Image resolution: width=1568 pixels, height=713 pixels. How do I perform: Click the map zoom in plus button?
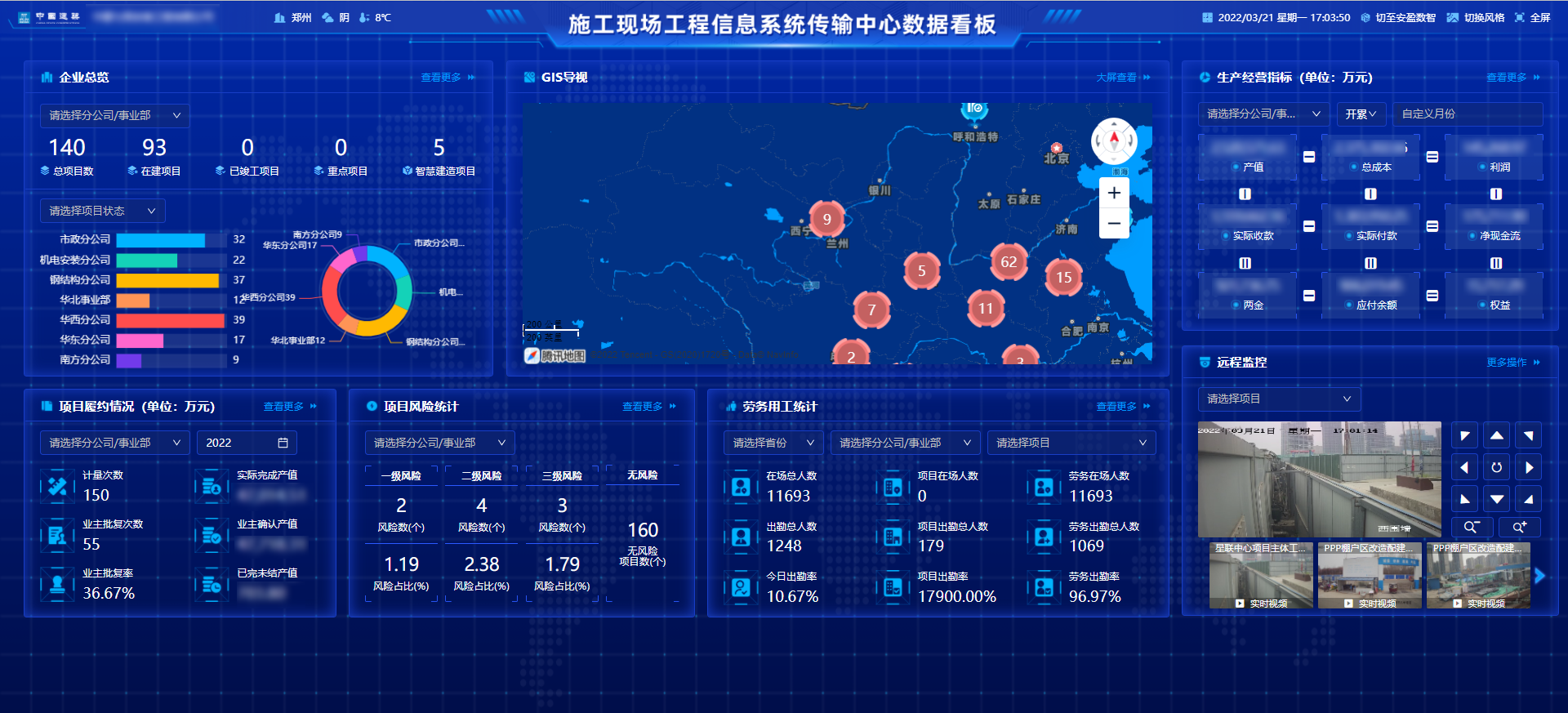(1114, 194)
